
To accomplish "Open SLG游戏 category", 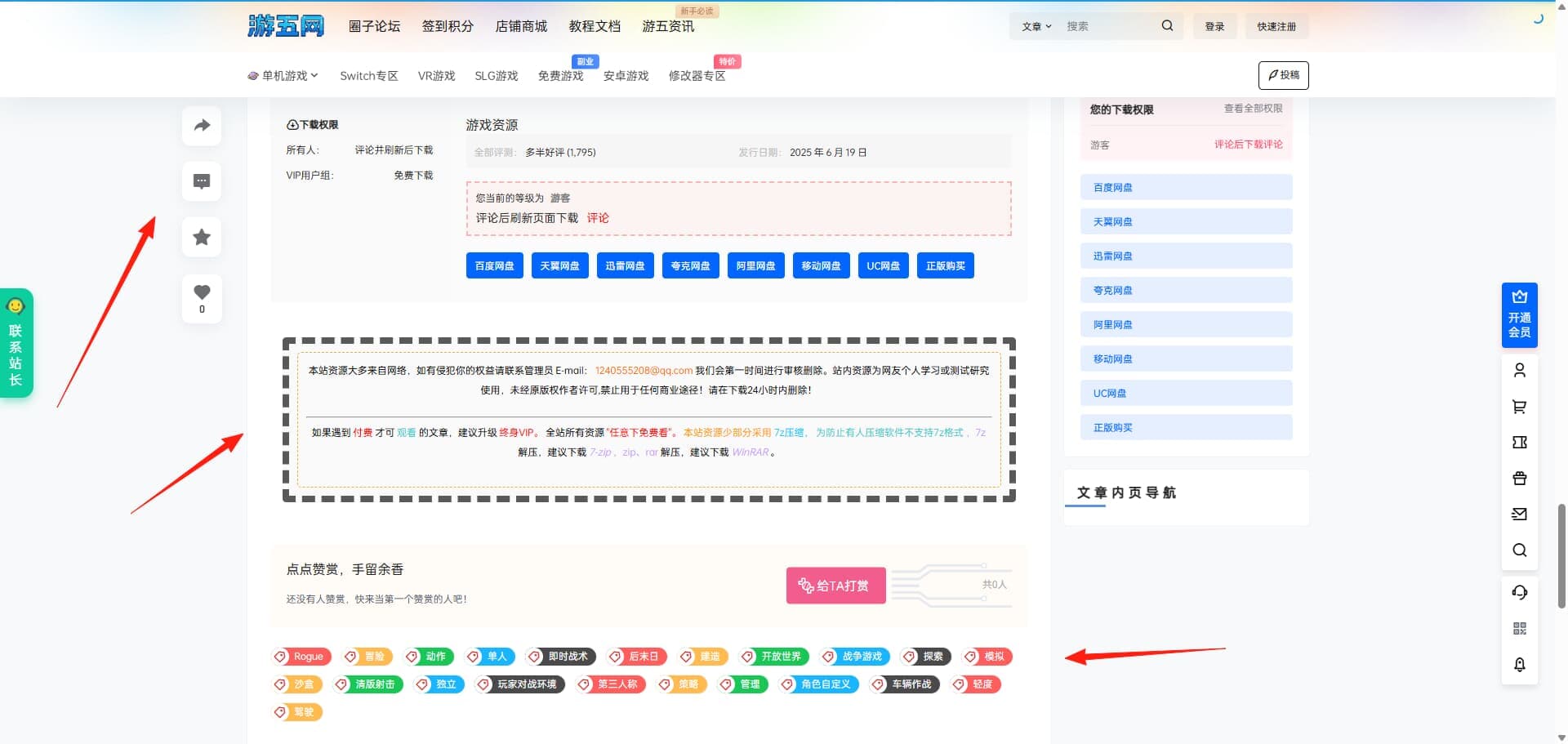I will (497, 76).
